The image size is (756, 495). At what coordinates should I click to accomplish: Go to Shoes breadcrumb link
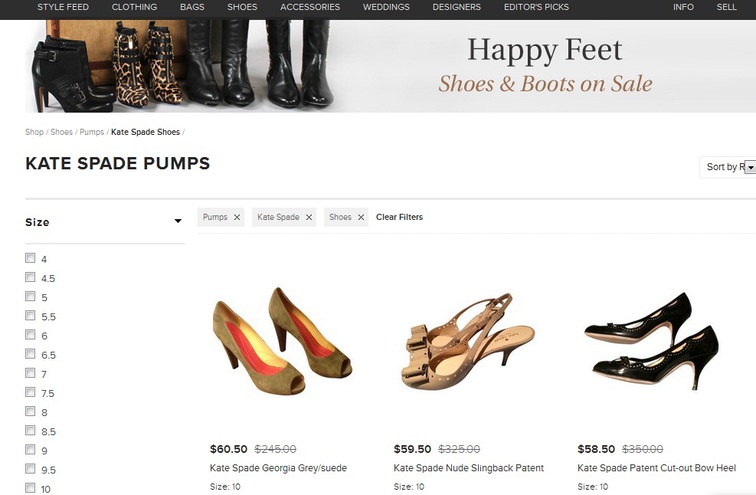pos(61,132)
